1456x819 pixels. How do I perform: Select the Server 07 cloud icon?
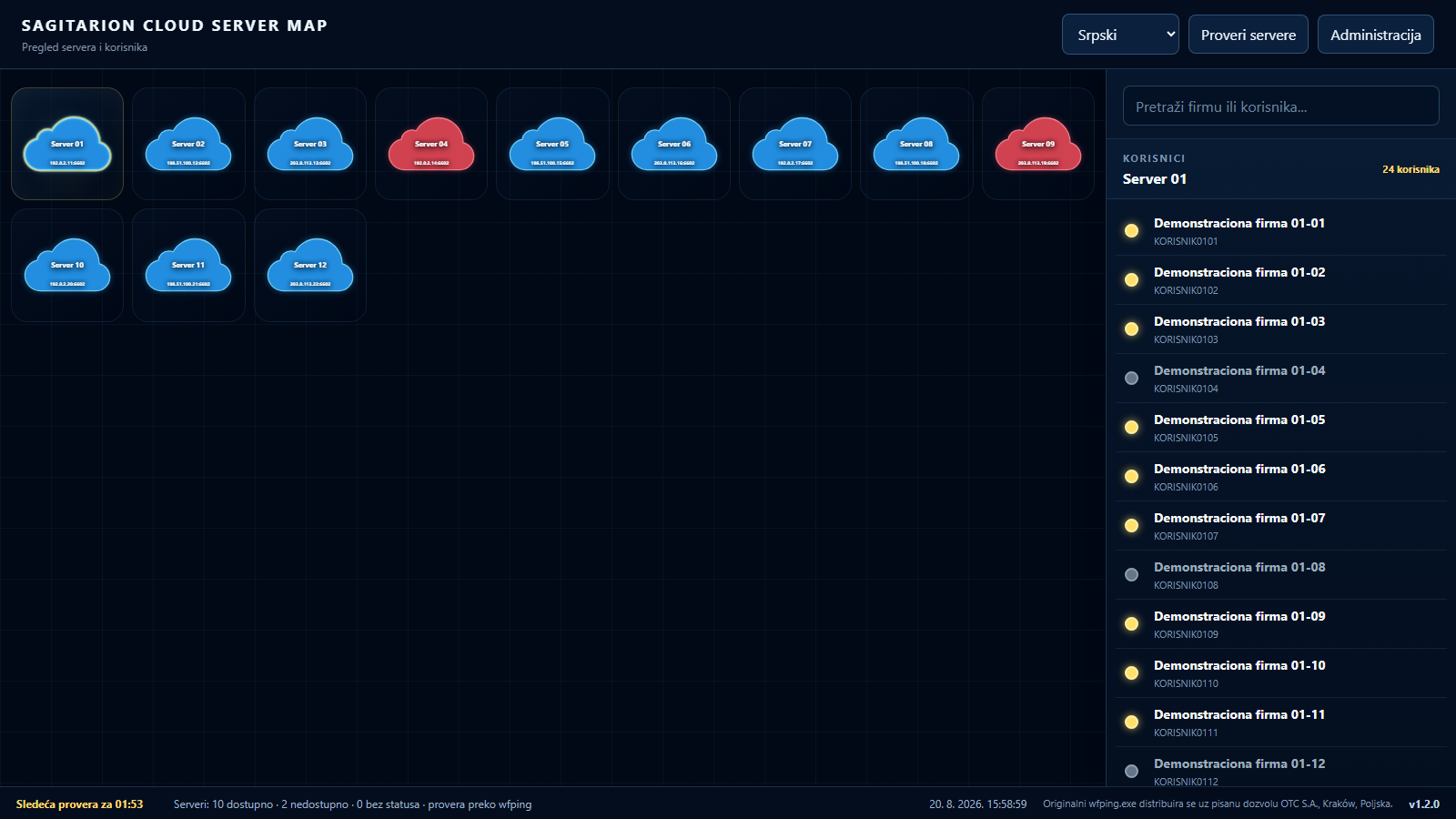(x=795, y=144)
